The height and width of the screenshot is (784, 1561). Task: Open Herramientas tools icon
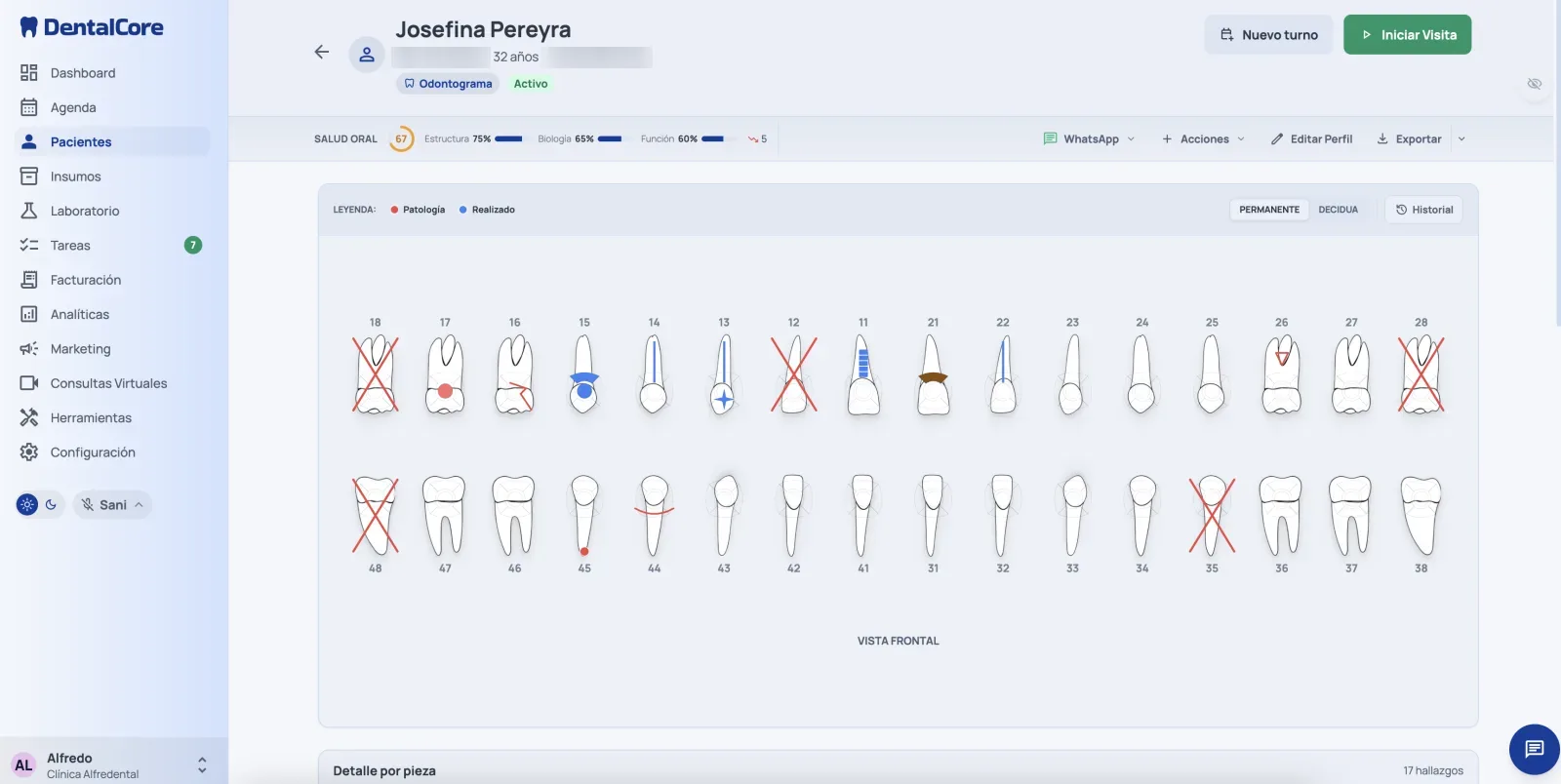point(29,417)
